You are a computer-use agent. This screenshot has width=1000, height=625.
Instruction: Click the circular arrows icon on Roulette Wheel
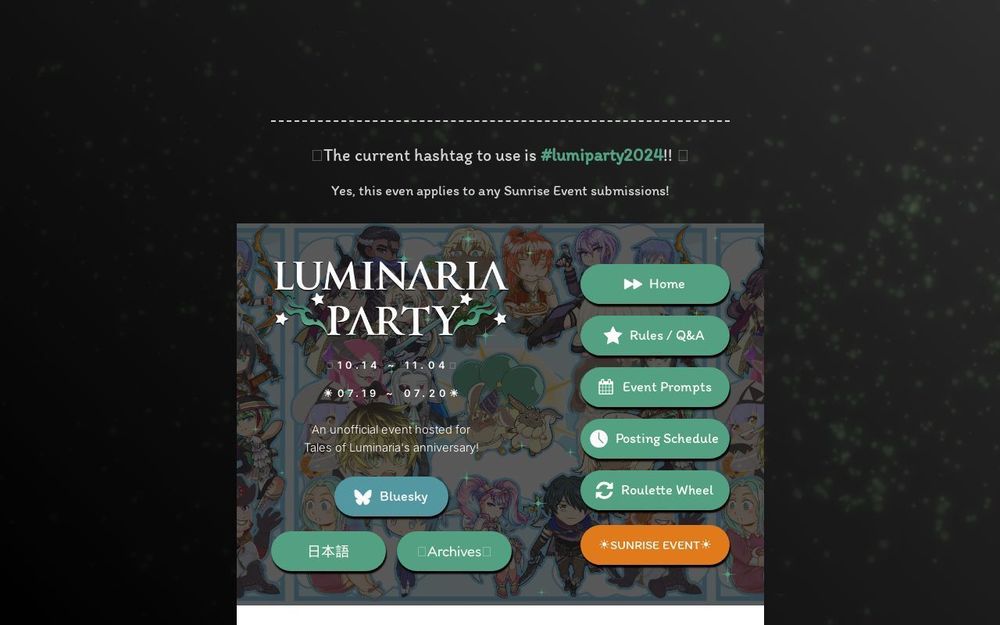(605, 490)
